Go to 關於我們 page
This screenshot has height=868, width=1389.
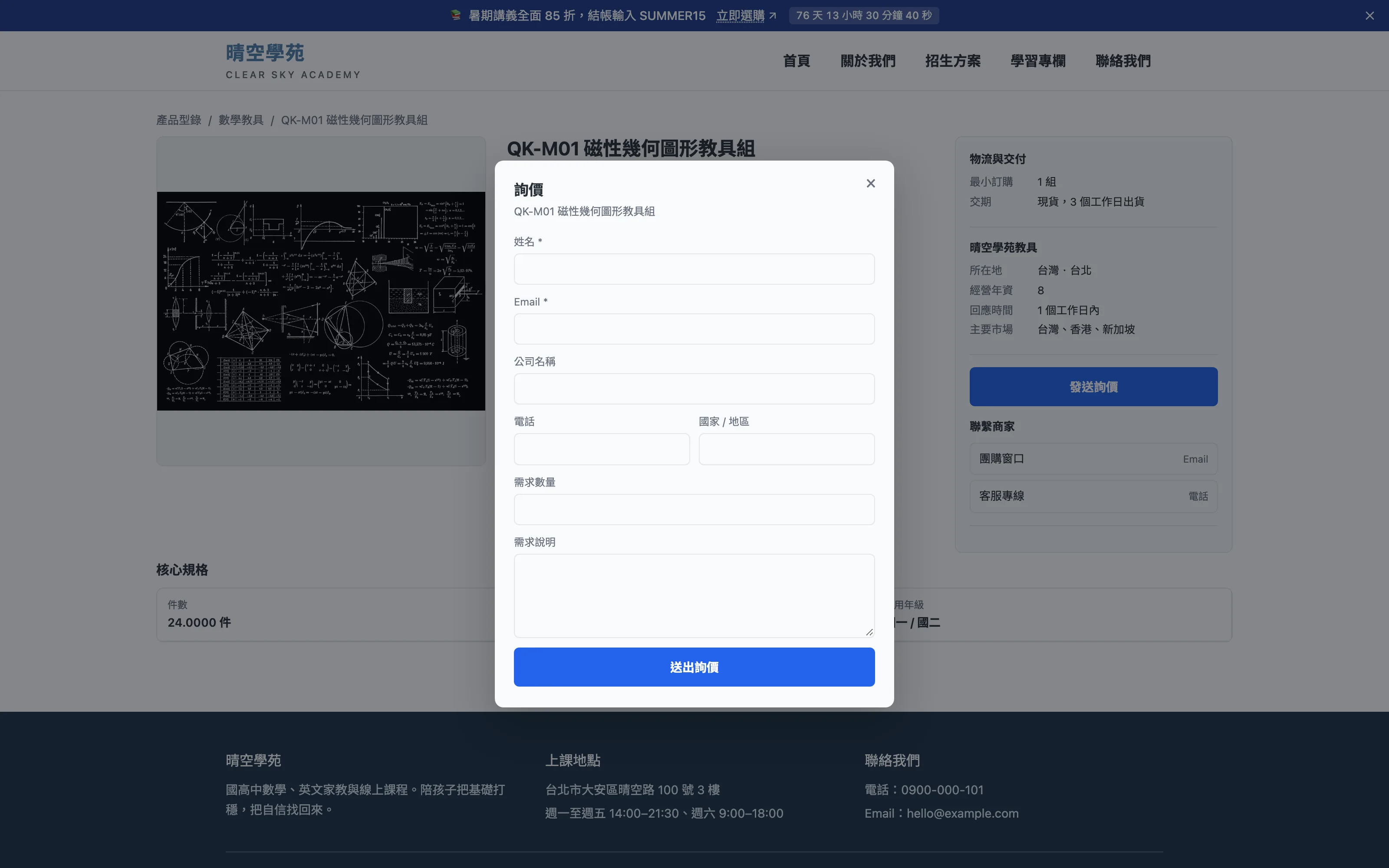click(x=868, y=61)
